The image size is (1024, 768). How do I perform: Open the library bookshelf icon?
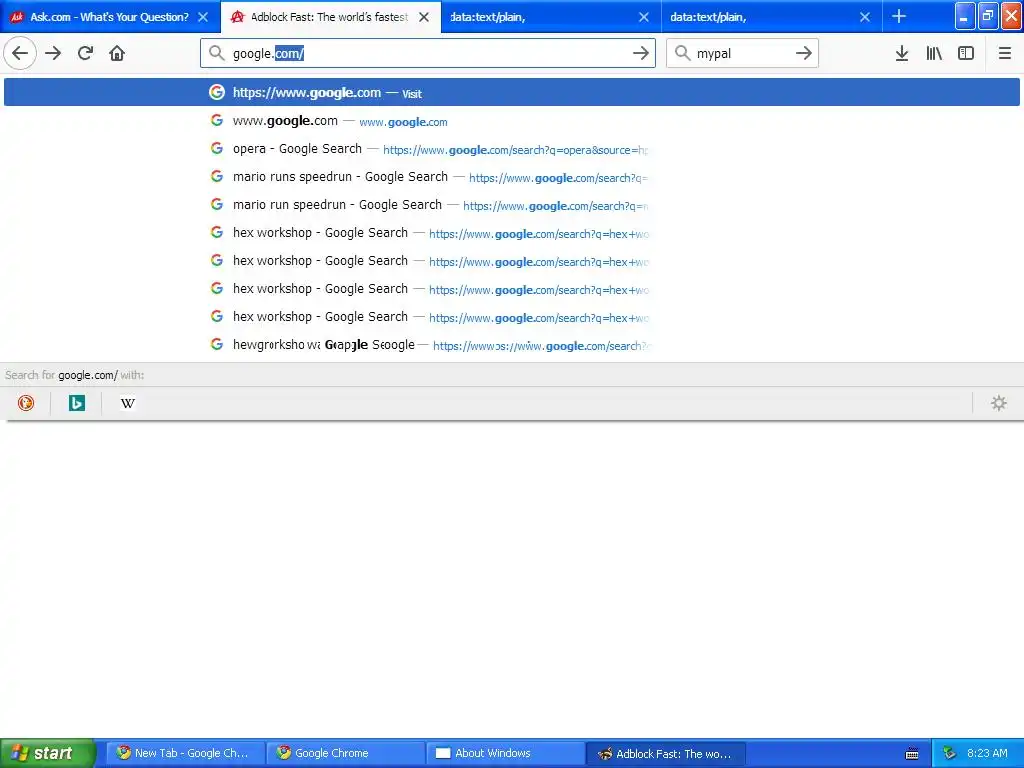(934, 54)
